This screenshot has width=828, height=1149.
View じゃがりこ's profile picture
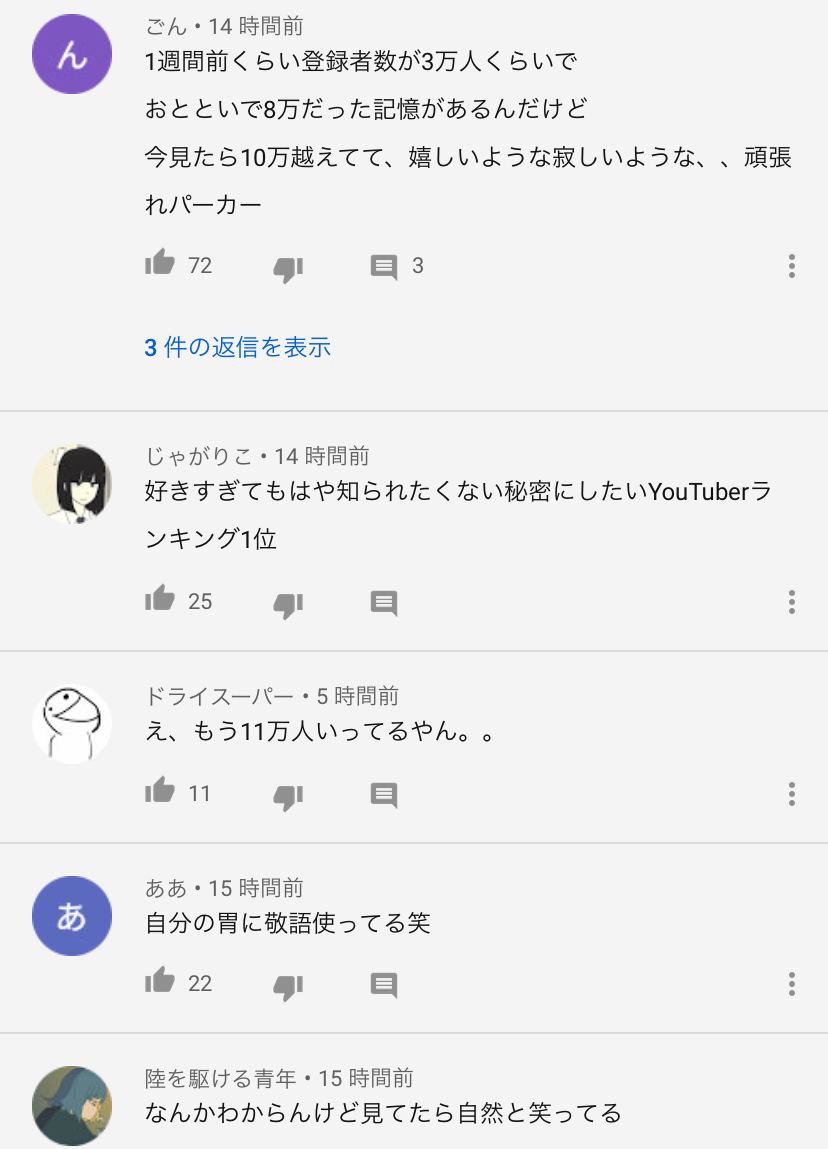click(x=72, y=484)
